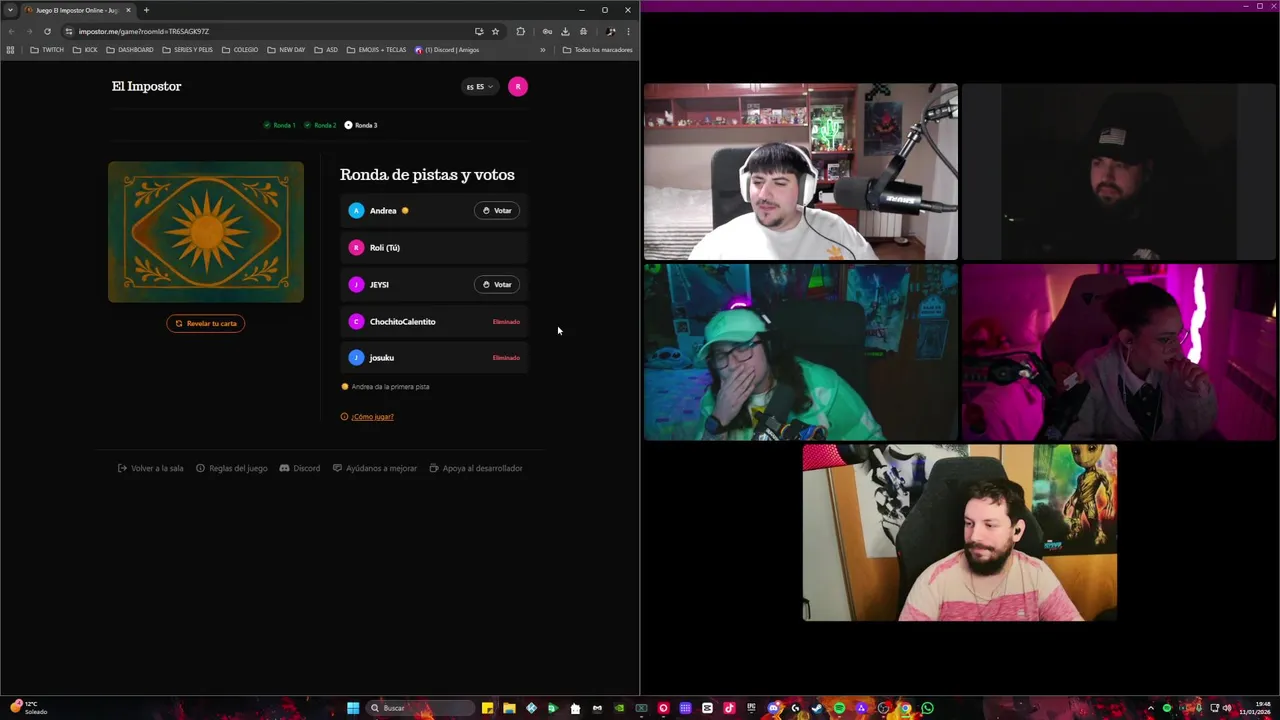Select Roli (Tú) player row
Image resolution: width=1280 pixels, height=720 pixels.
click(434, 248)
